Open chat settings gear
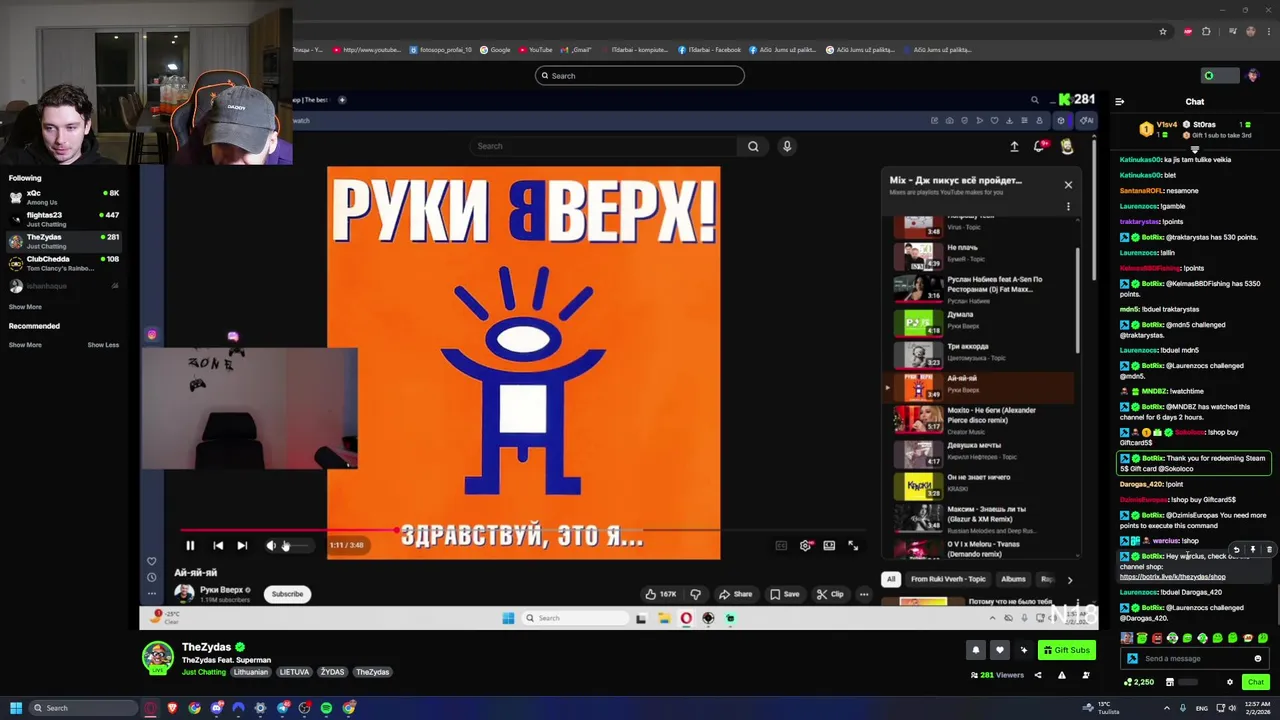The height and width of the screenshot is (720, 1280). (1230, 682)
